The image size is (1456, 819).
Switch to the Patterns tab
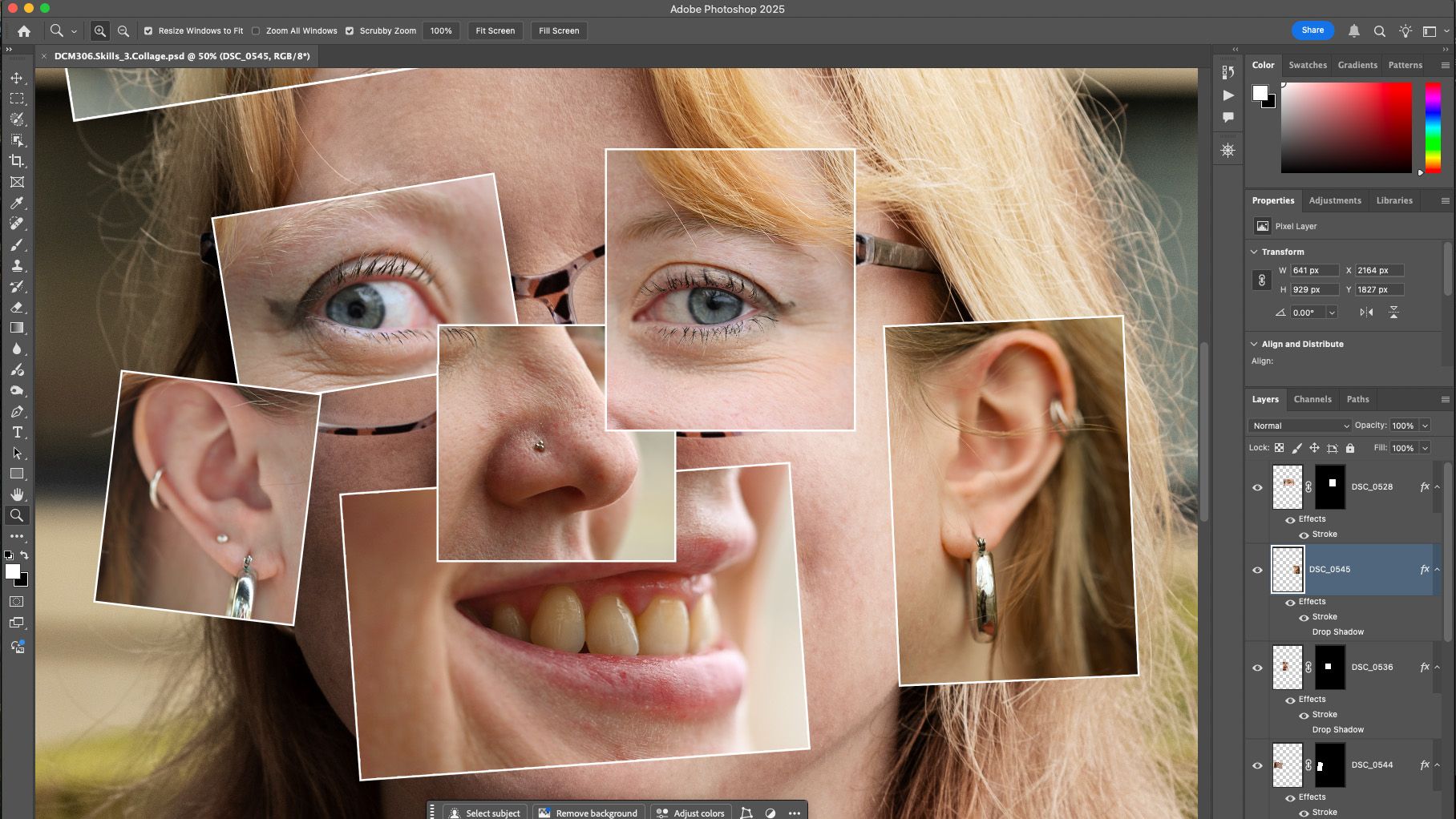1405,65
